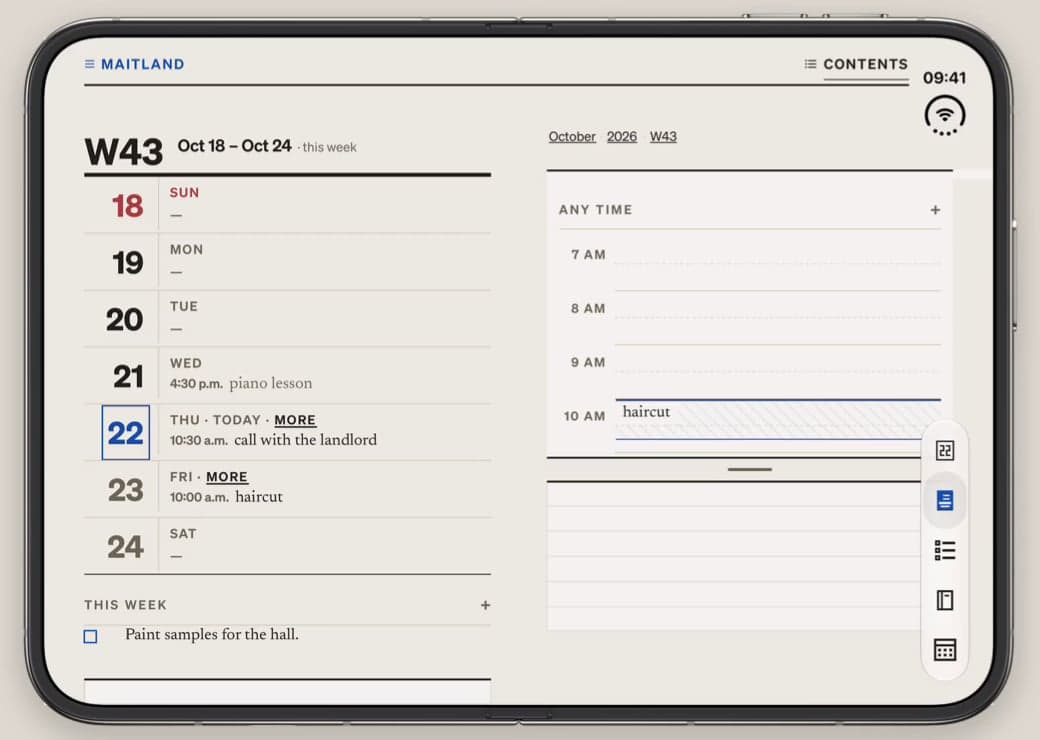The image size is (1040, 740).
Task: Open the notebook icon in side toolbar
Action: tap(944, 600)
